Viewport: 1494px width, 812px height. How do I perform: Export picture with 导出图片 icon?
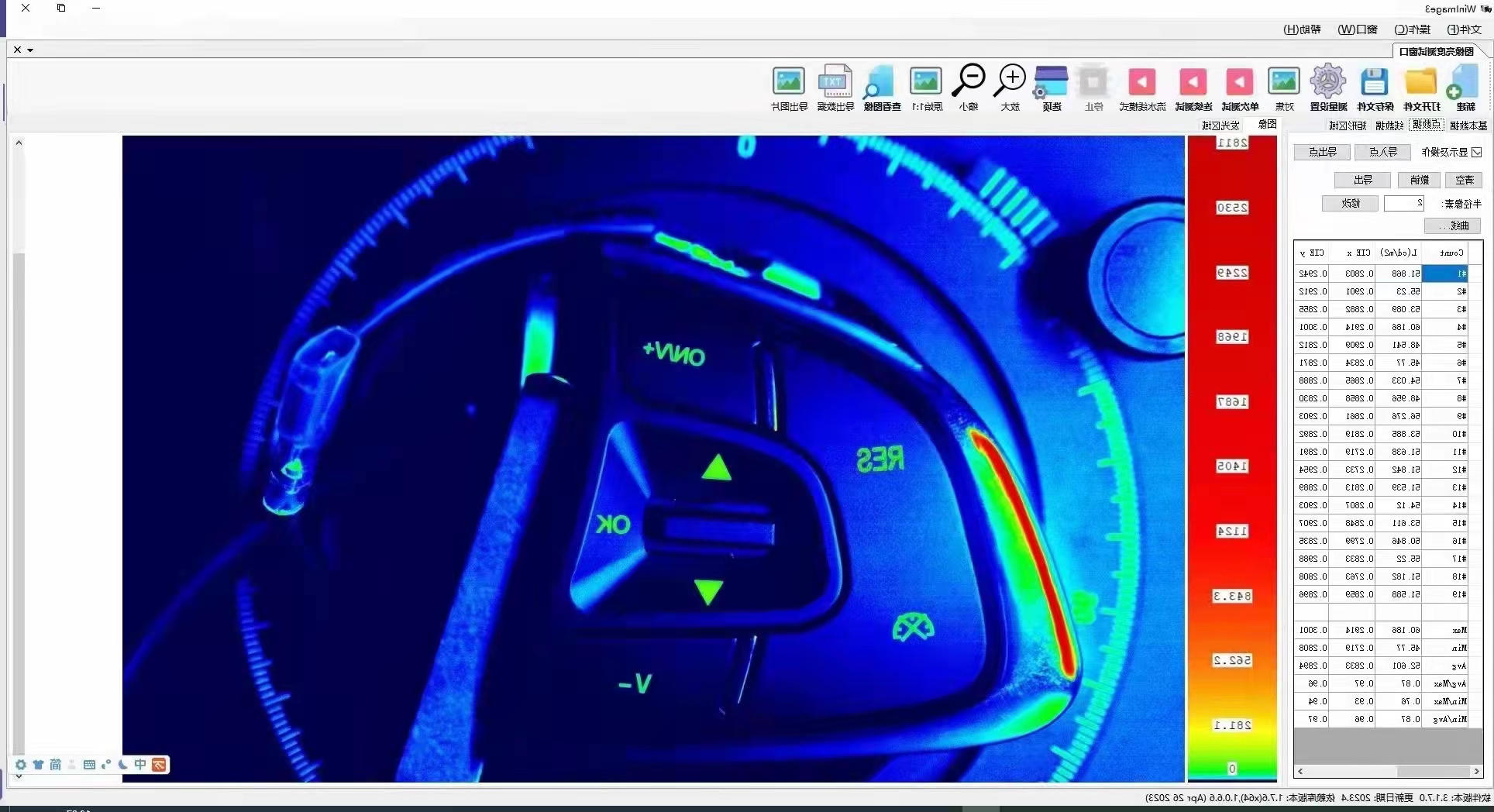pyautogui.click(x=789, y=81)
